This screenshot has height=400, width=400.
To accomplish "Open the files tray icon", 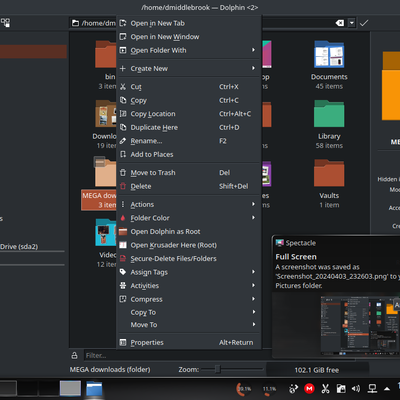I will click(341, 389).
